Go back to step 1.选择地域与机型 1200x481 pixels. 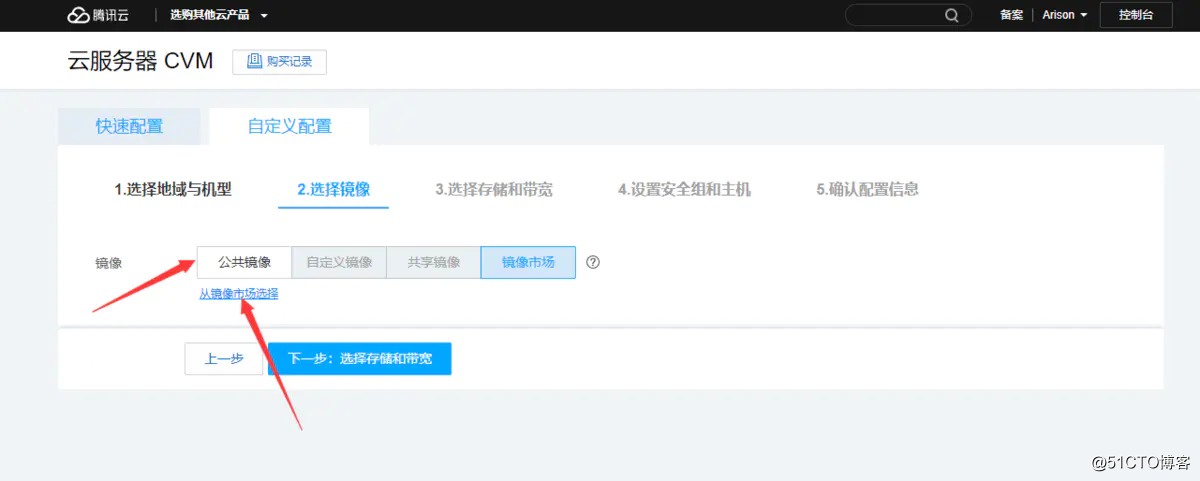[173, 189]
